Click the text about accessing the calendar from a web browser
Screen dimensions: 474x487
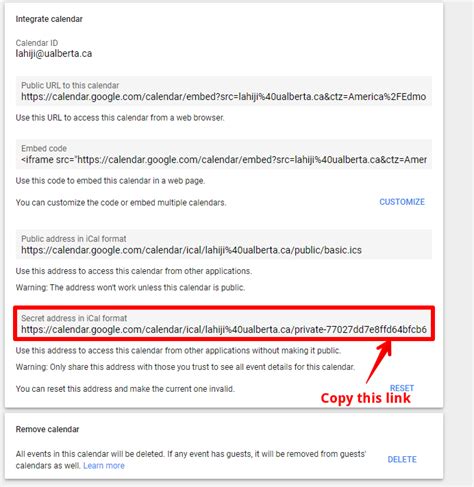tap(120, 118)
